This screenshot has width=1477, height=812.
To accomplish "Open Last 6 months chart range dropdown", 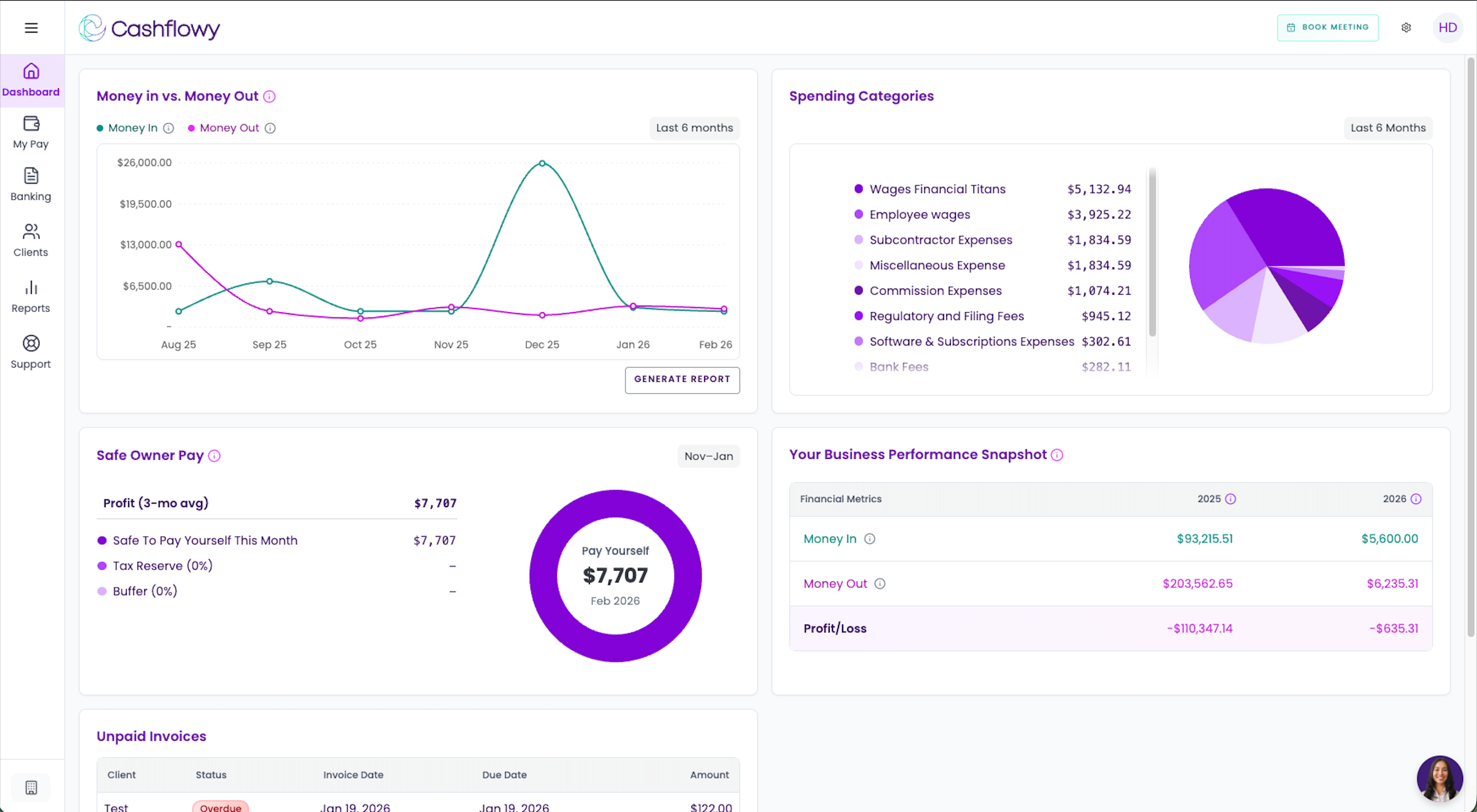I will [694, 128].
